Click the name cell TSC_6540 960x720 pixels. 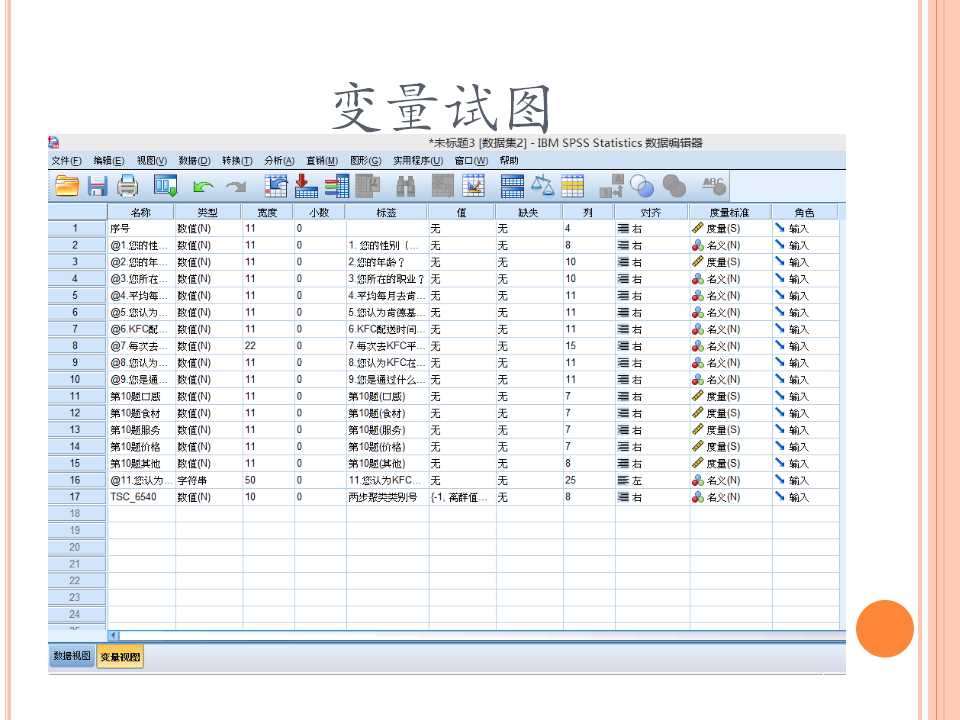coord(141,497)
